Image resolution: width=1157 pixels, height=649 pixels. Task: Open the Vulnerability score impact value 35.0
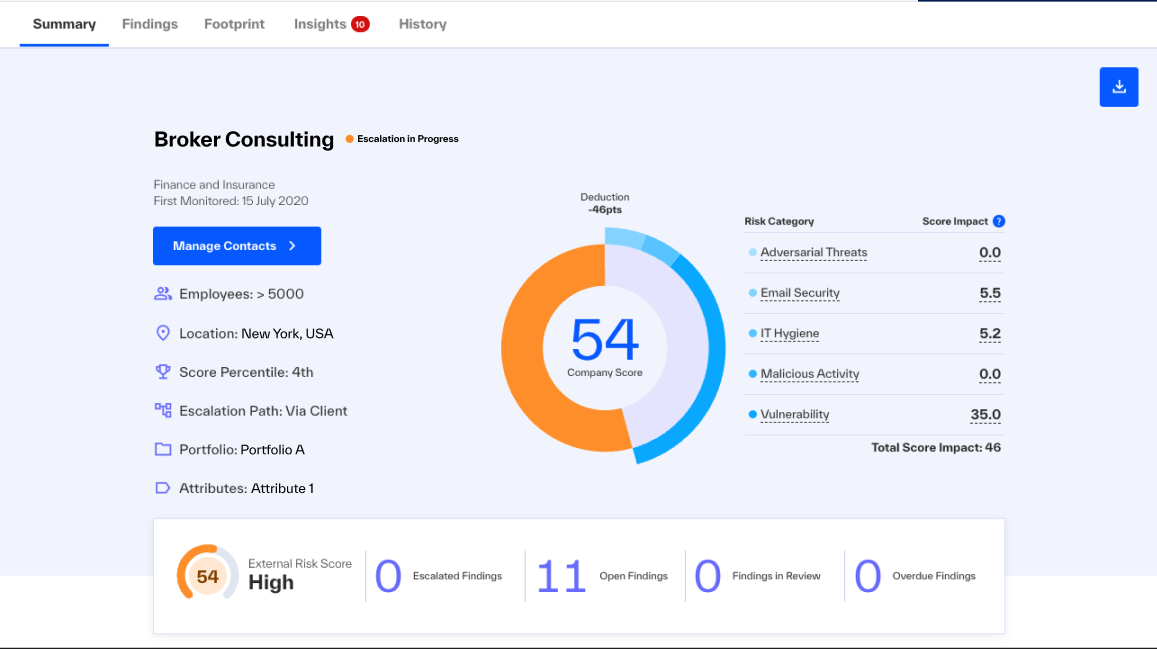[985, 414]
